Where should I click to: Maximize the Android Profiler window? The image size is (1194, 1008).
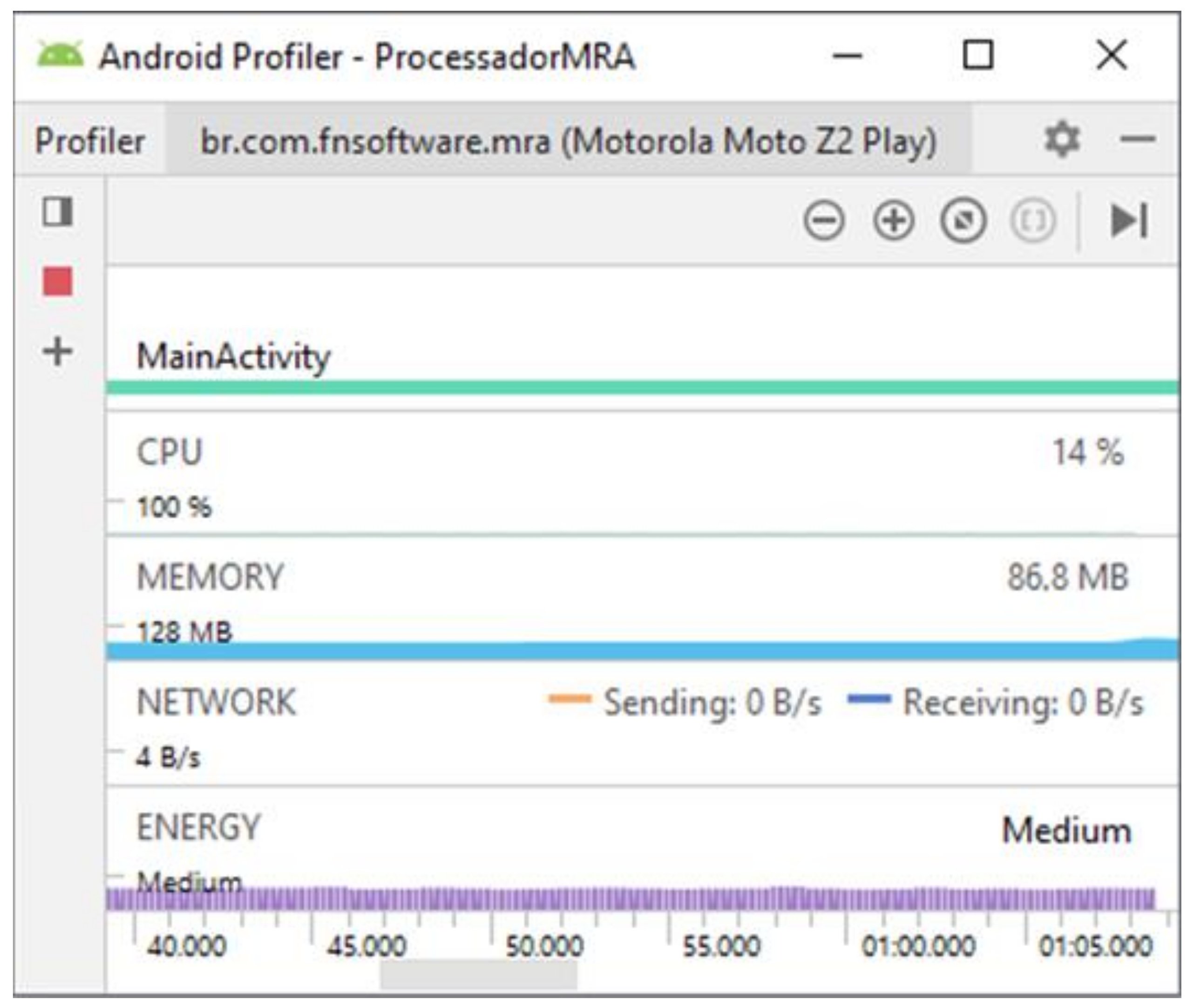pos(977,55)
